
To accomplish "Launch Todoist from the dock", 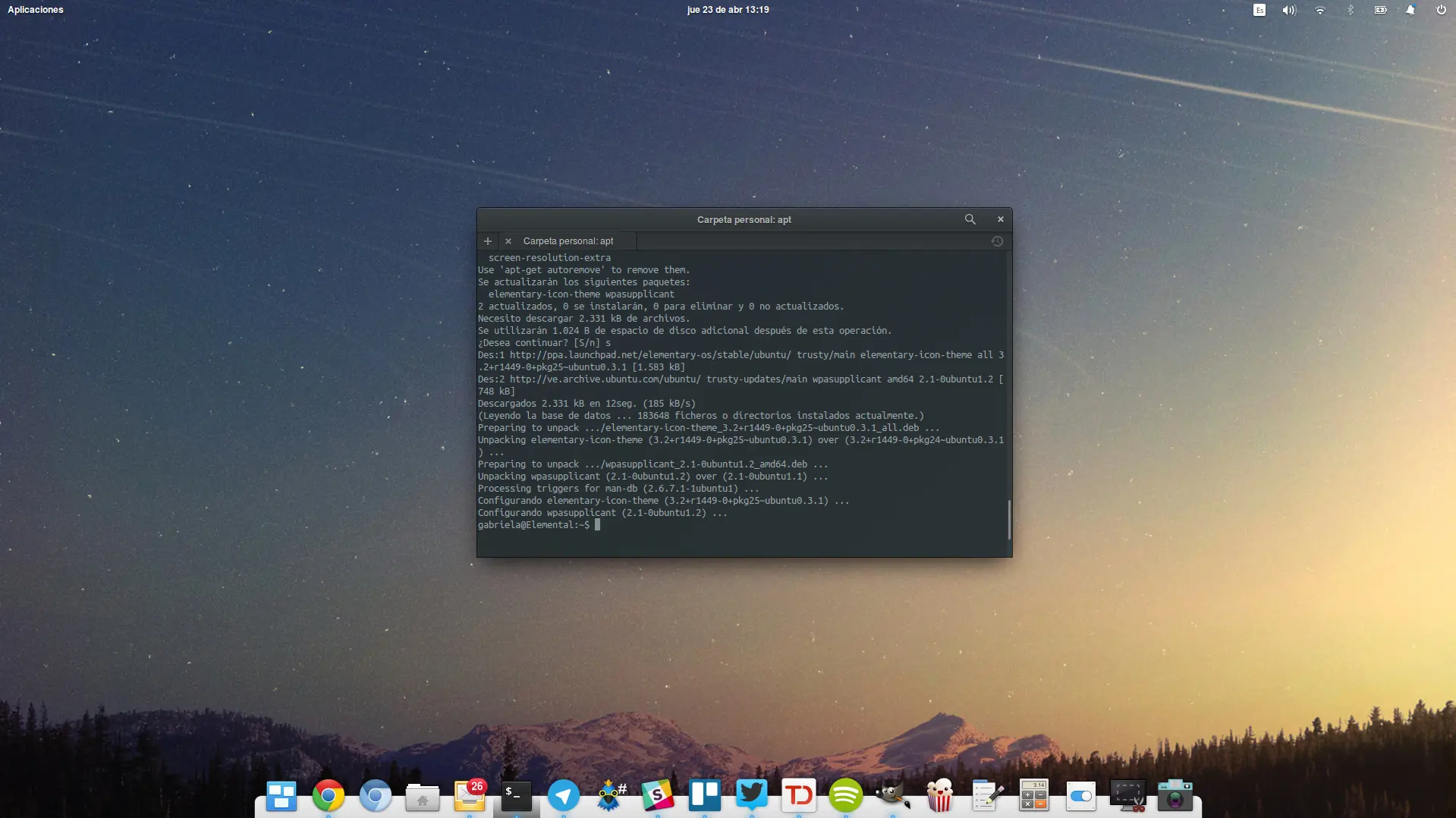I will click(x=799, y=796).
